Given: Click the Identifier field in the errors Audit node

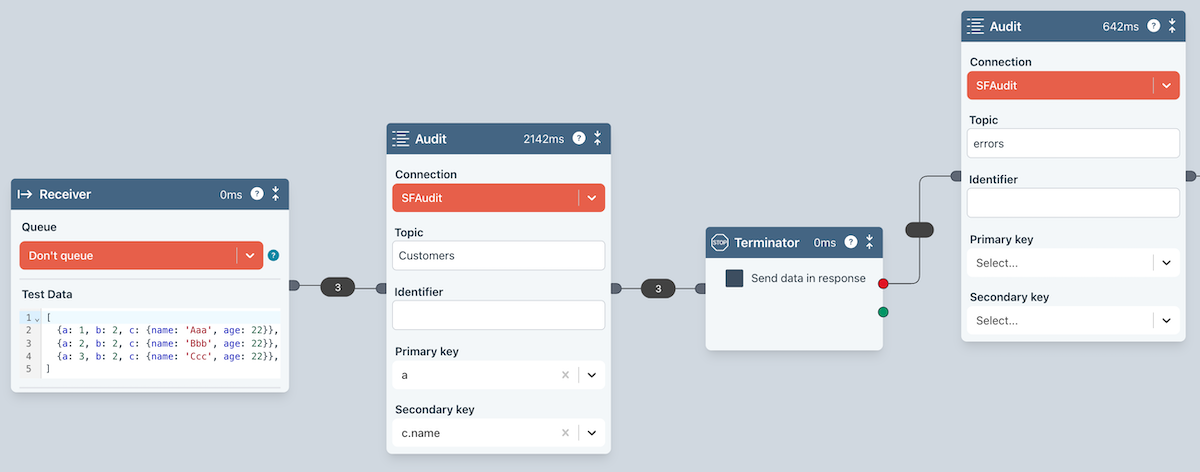Looking at the screenshot, I should point(1073,203).
